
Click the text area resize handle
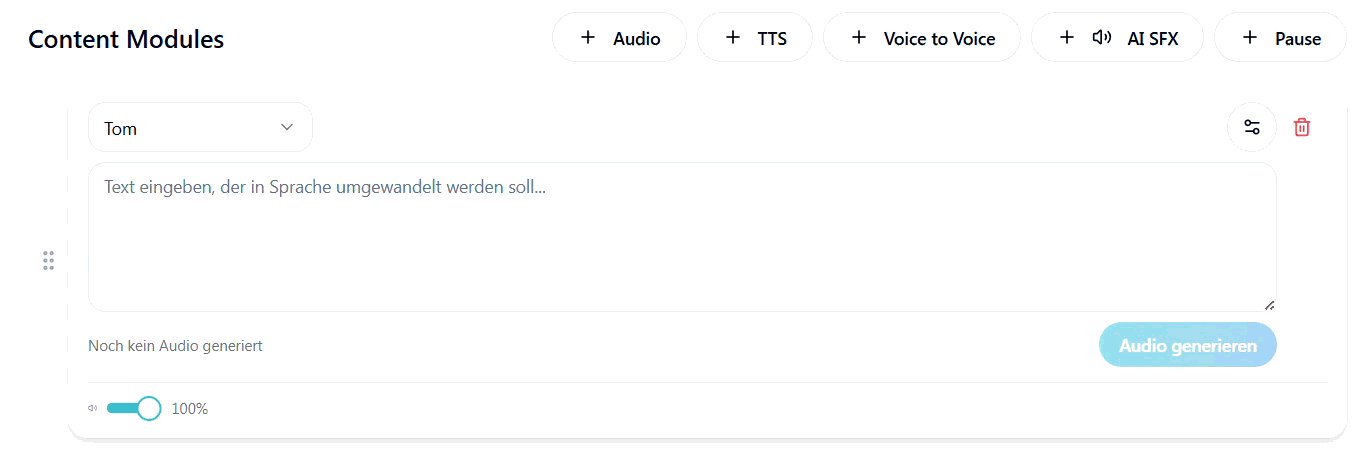coord(1269,304)
